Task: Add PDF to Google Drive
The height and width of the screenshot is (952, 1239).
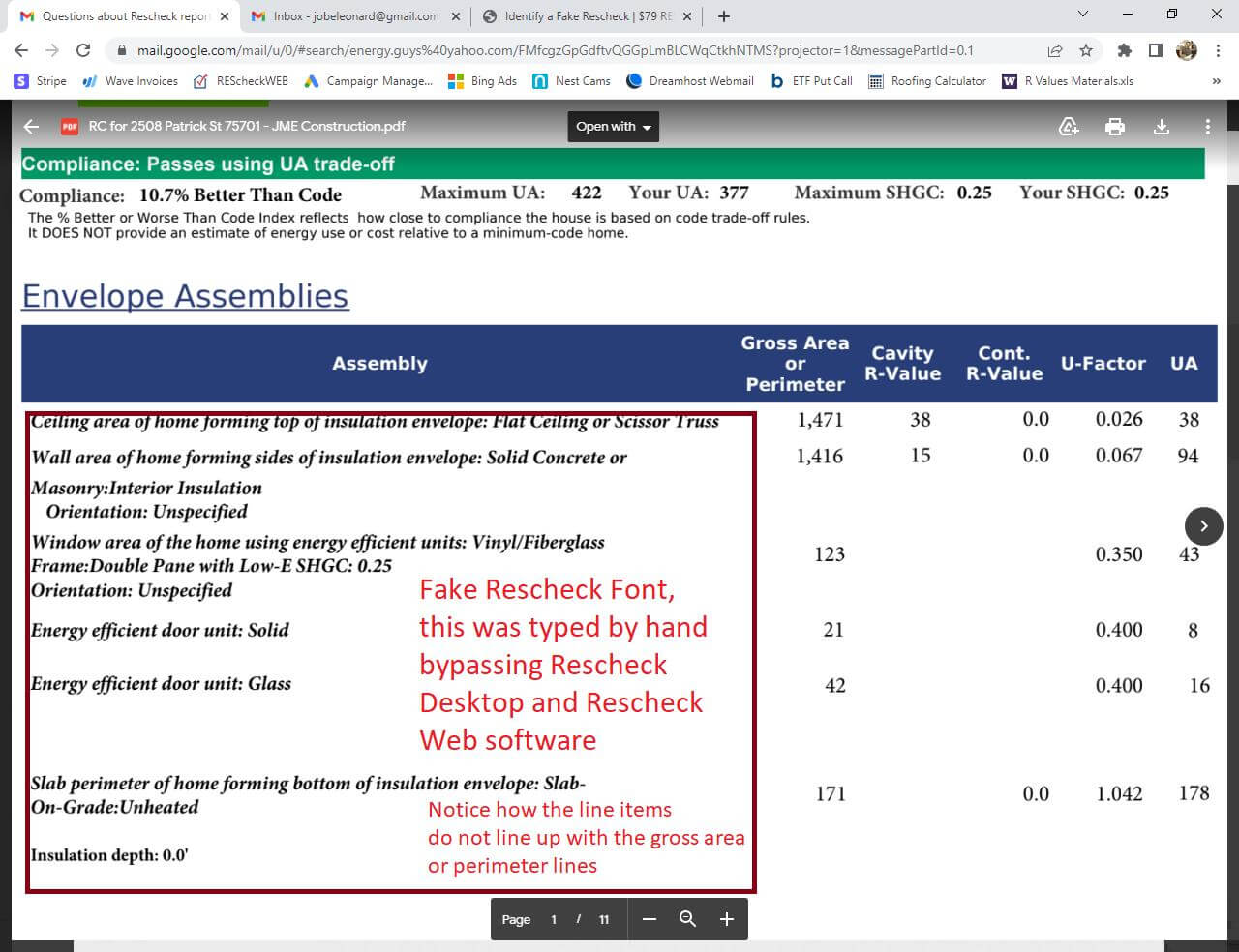Action: coord(1069,127)
